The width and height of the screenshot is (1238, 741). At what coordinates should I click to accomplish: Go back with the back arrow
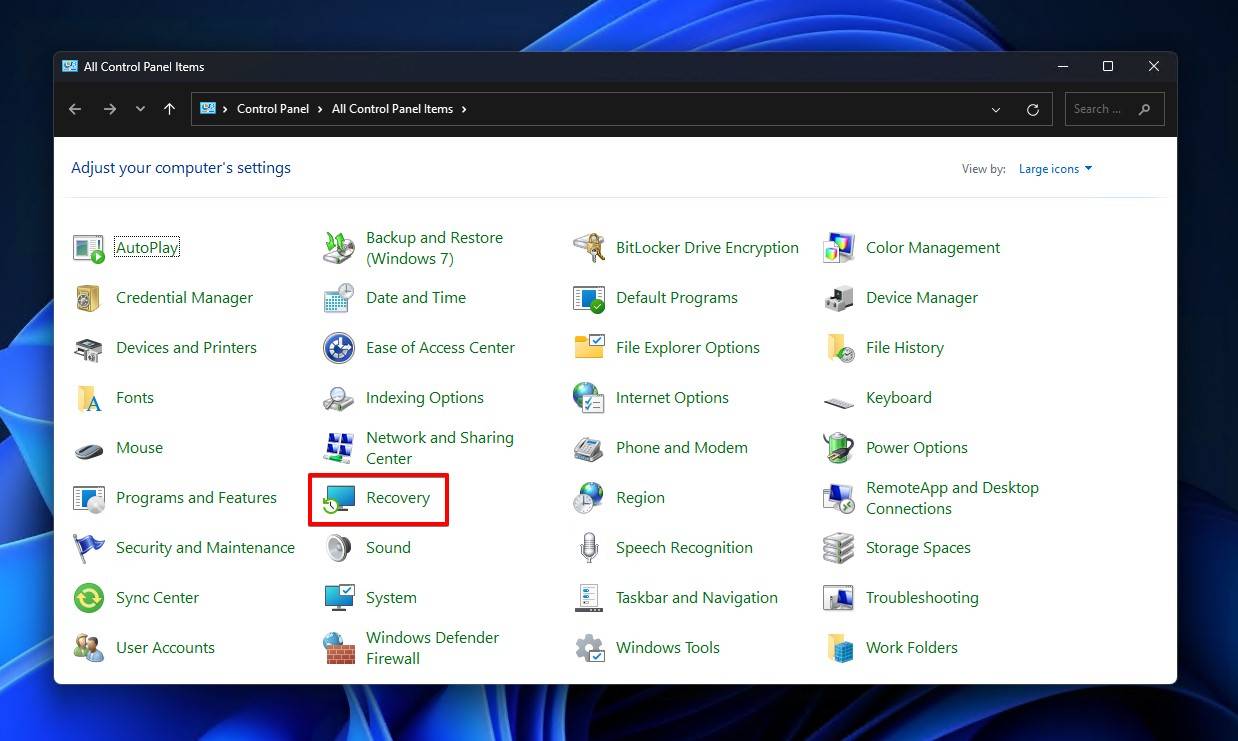75,109
